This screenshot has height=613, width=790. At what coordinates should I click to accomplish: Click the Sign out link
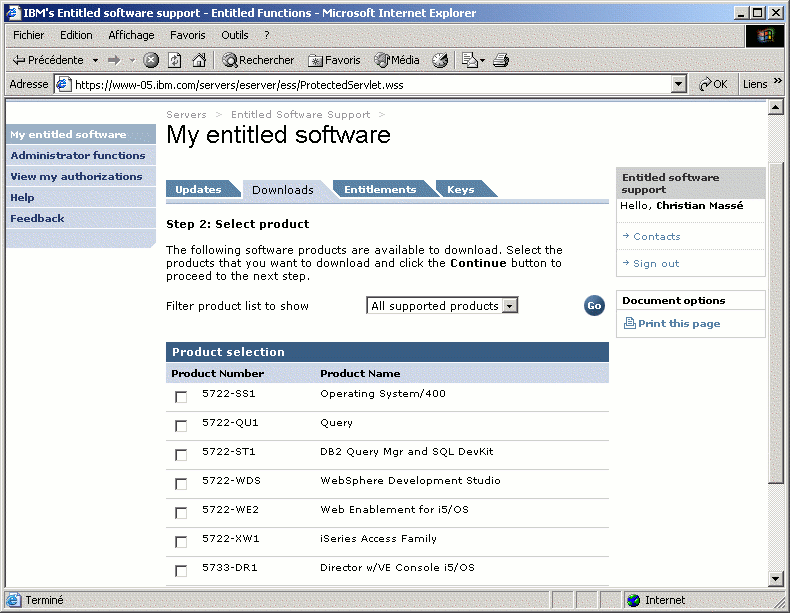coord(656,263)
